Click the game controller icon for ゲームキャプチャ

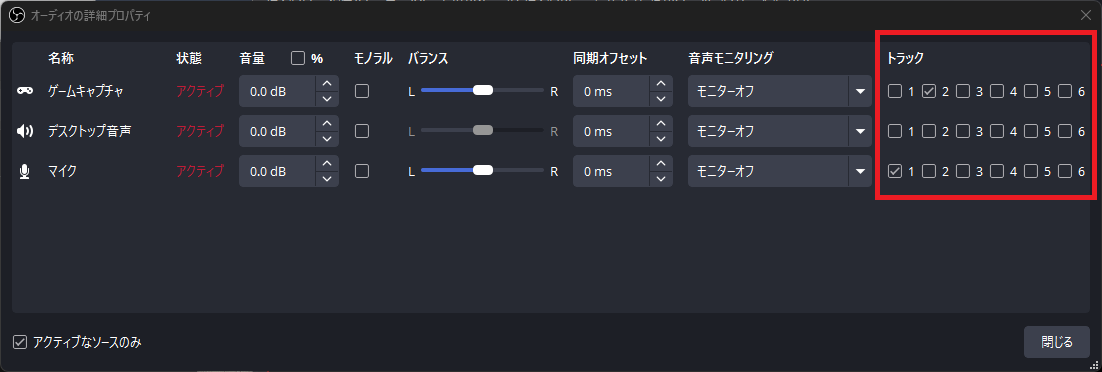25,91
